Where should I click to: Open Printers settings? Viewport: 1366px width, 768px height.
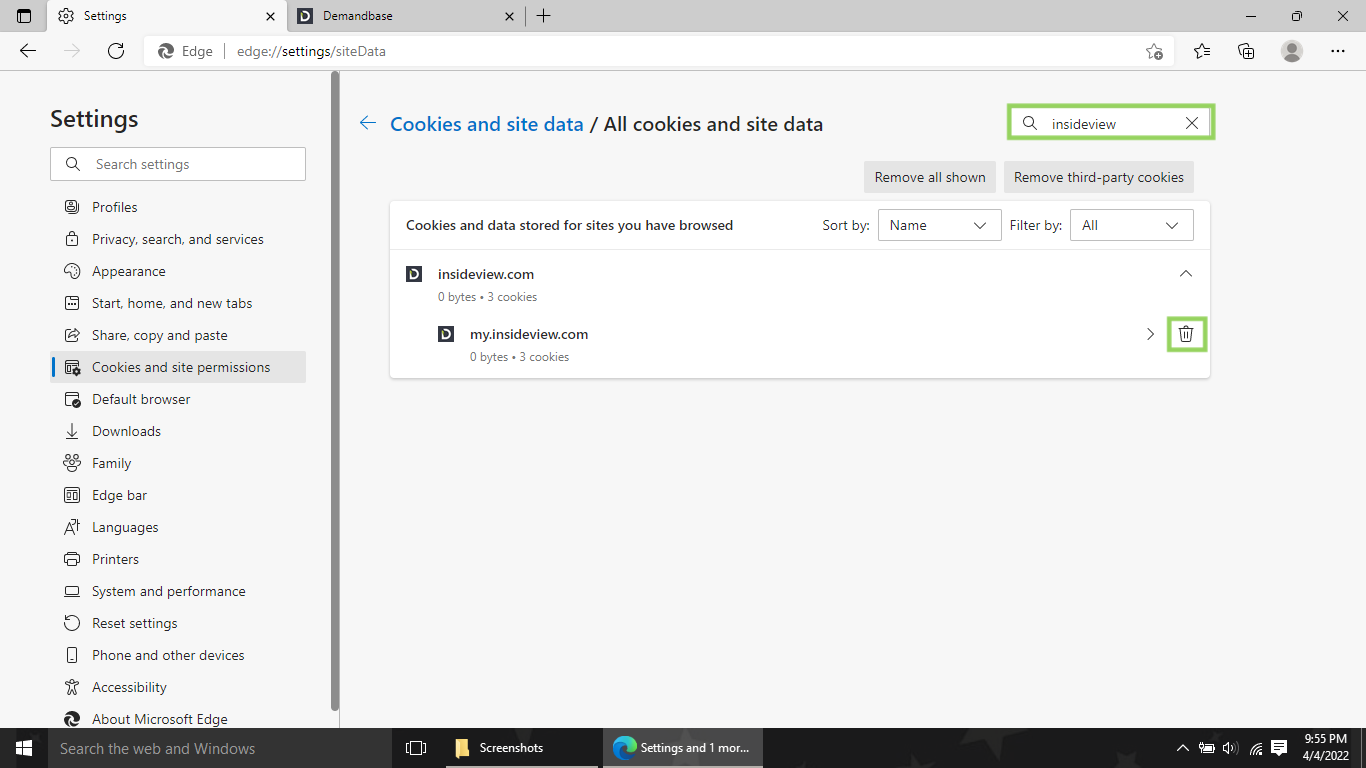[x=178, y=559]
